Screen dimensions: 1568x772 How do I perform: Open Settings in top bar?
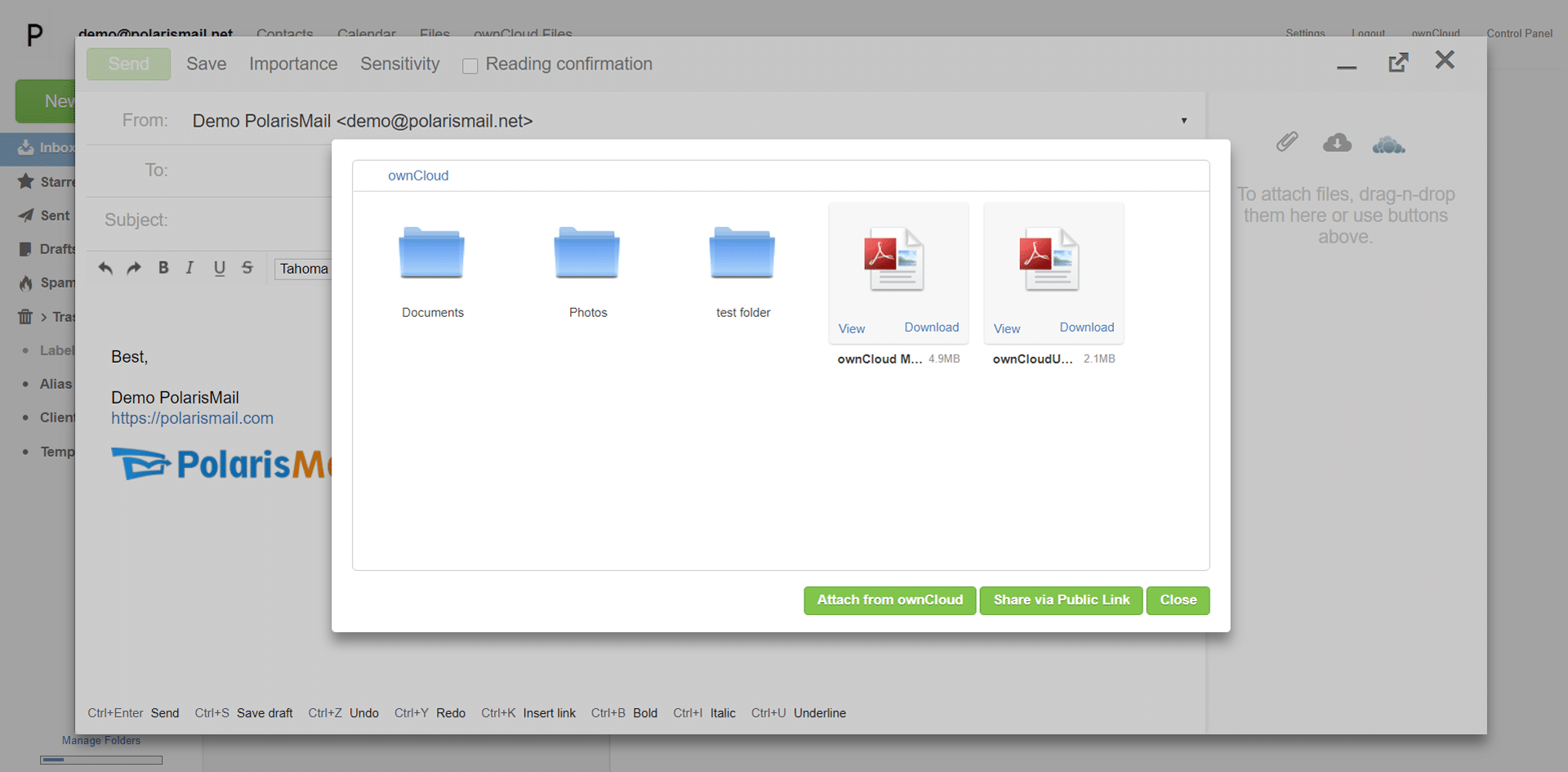click(x=1305, y=33)
